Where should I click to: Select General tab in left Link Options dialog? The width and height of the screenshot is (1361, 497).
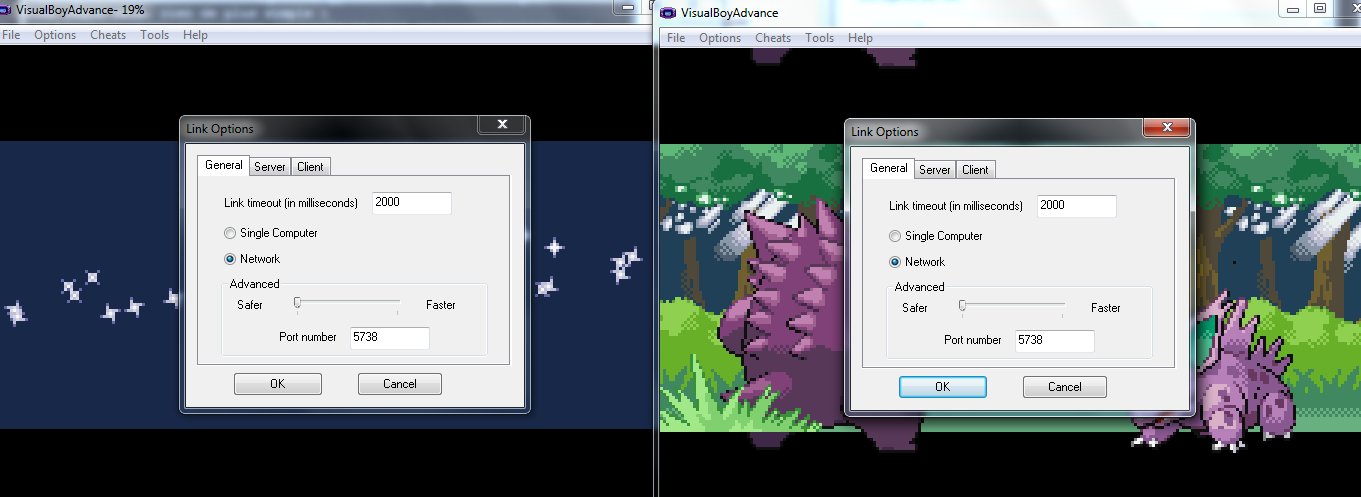coord(223,165)
